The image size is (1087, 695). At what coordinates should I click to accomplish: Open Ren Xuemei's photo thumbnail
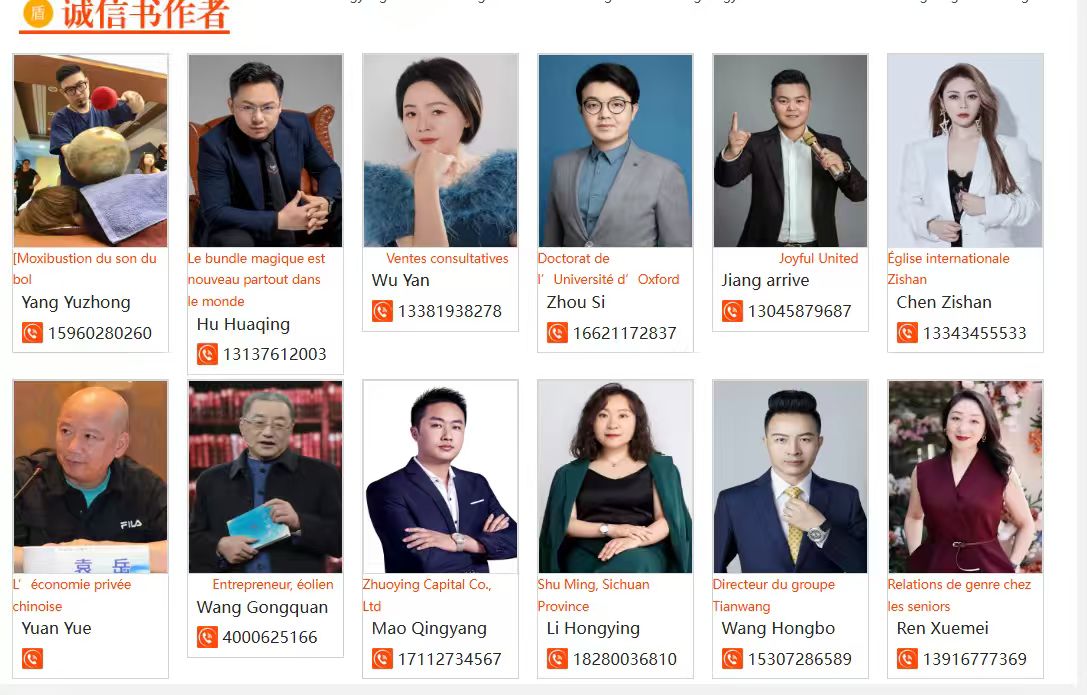(x=965, y=477)
